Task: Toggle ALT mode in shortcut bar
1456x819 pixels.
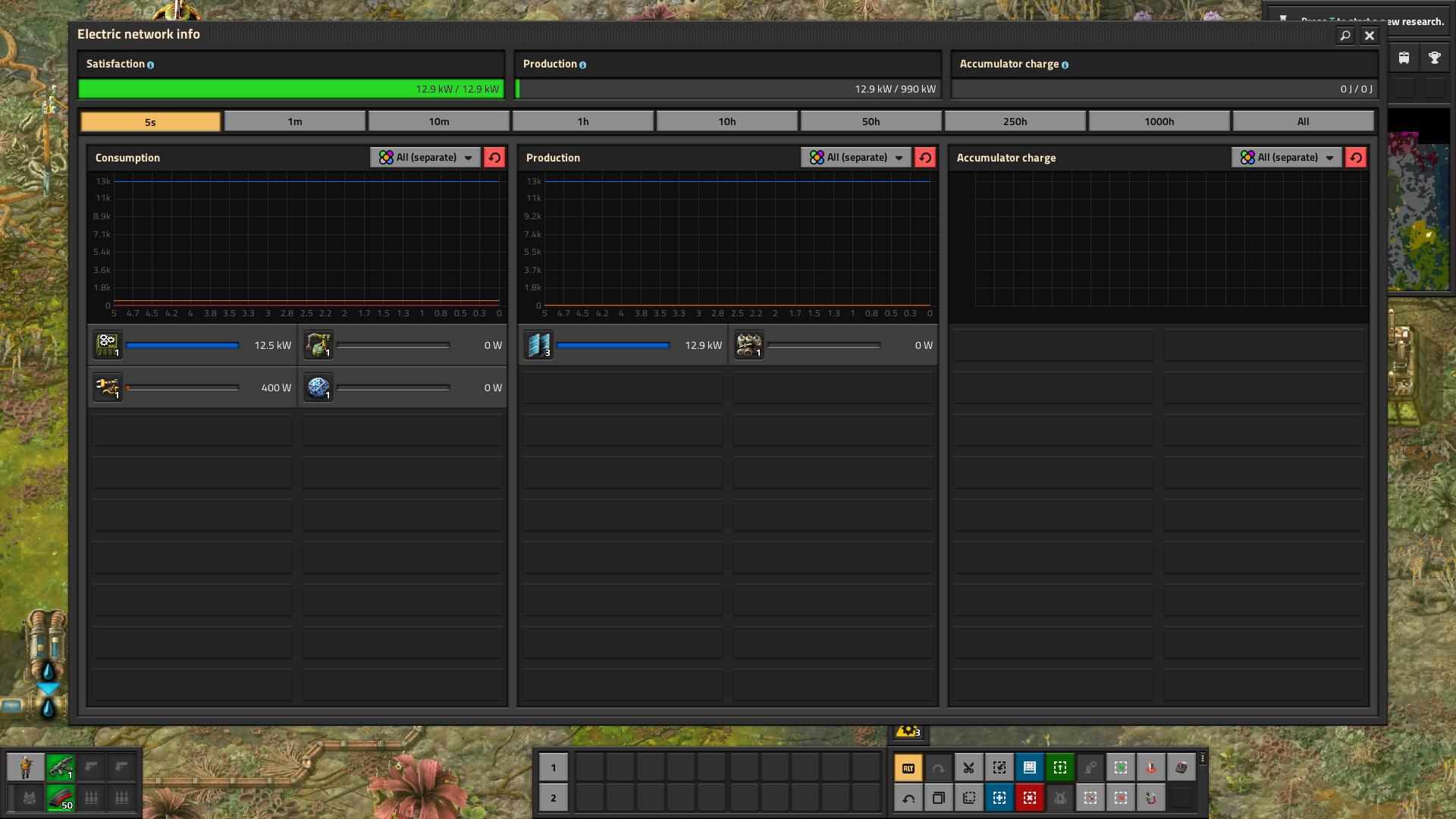Action: [x=908, y=767]
